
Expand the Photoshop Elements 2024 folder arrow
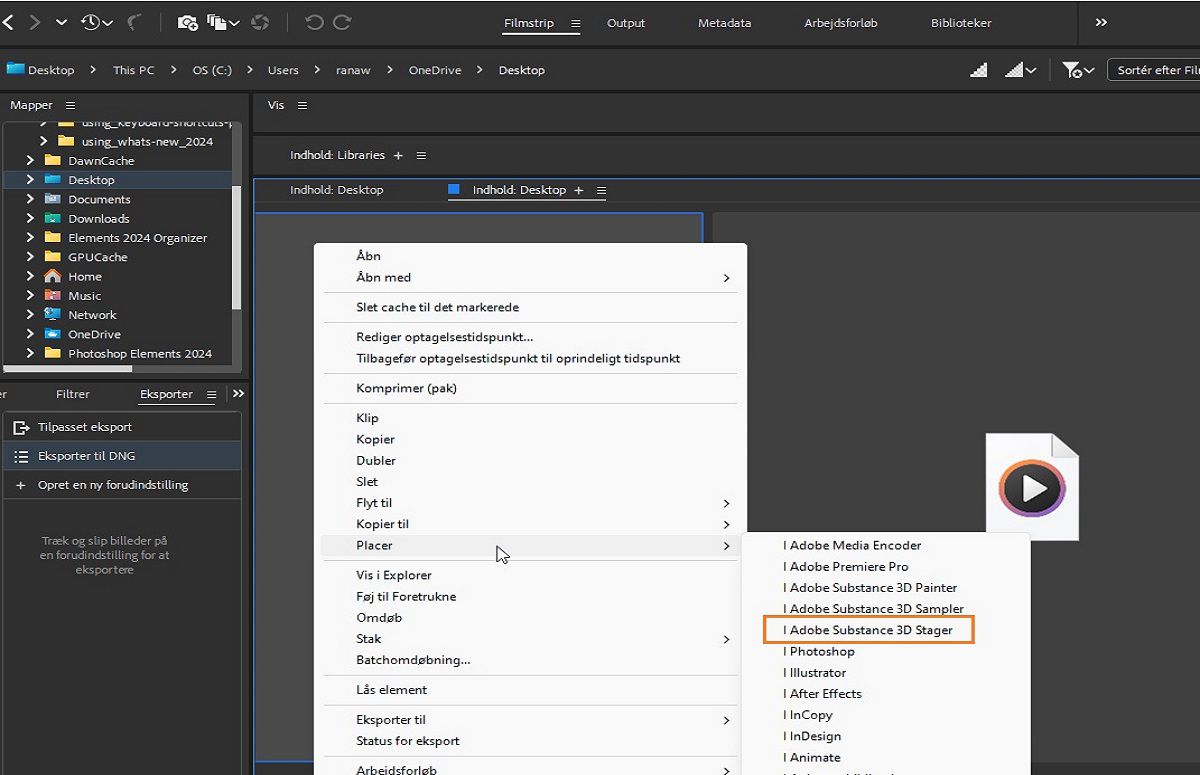30,353
